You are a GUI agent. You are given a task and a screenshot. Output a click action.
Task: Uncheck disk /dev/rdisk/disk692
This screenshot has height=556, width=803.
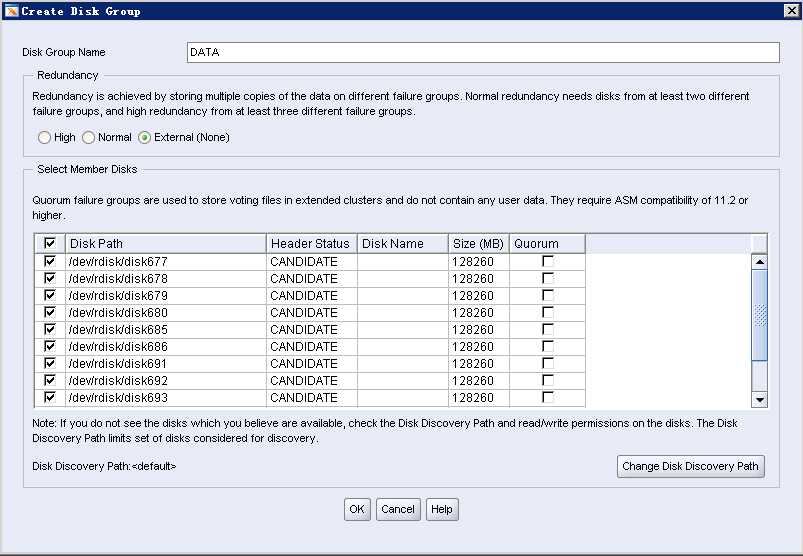click(50, 380)
